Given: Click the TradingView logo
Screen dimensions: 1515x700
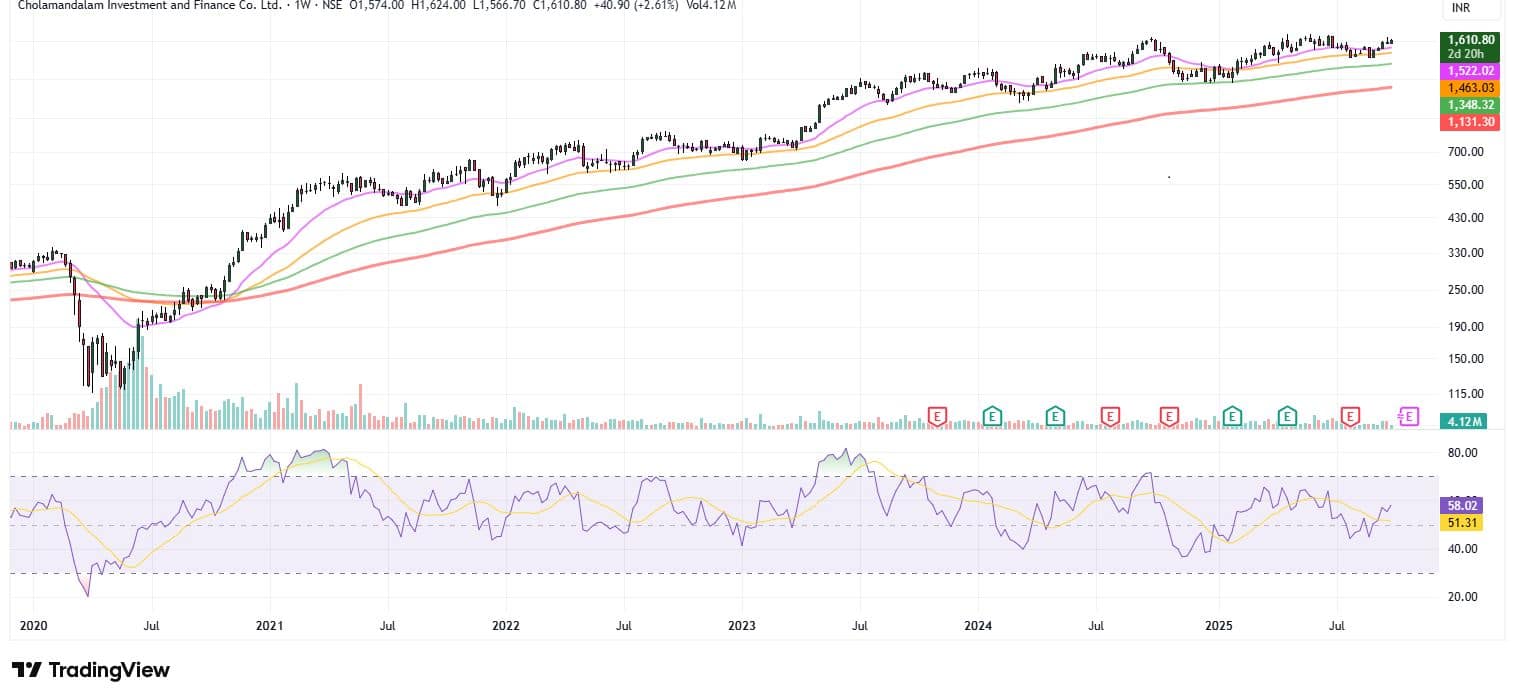Looking at the screenshot, I should tap(91, 670).
